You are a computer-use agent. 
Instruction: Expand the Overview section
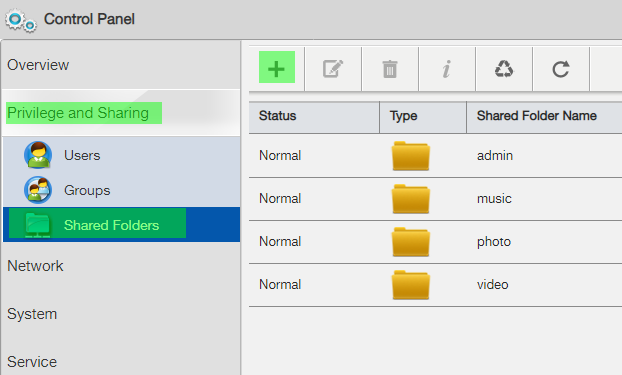click(38, 65)
